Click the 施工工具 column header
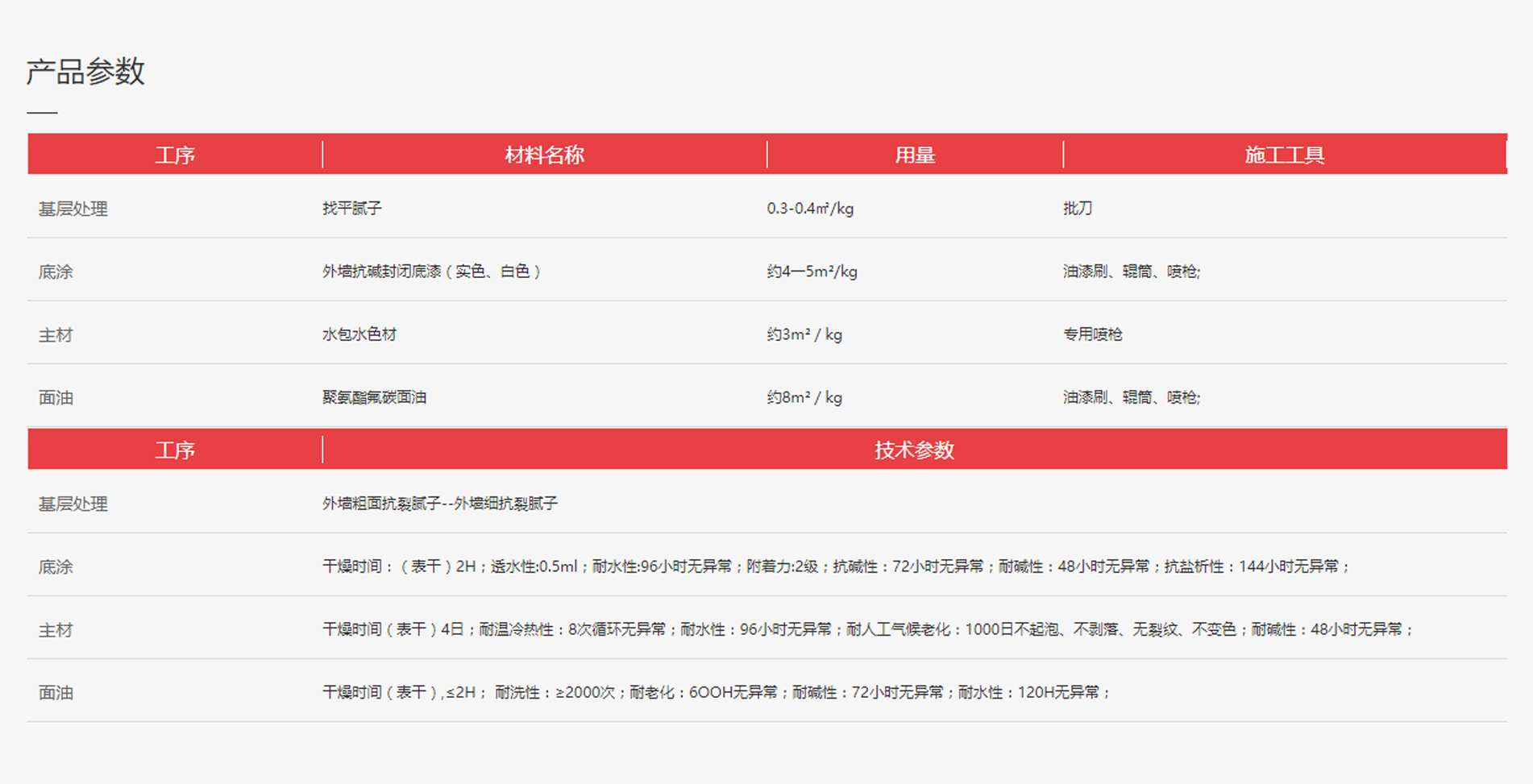The height and width of the screenshot is (784, 1533). pos(1284,155)
